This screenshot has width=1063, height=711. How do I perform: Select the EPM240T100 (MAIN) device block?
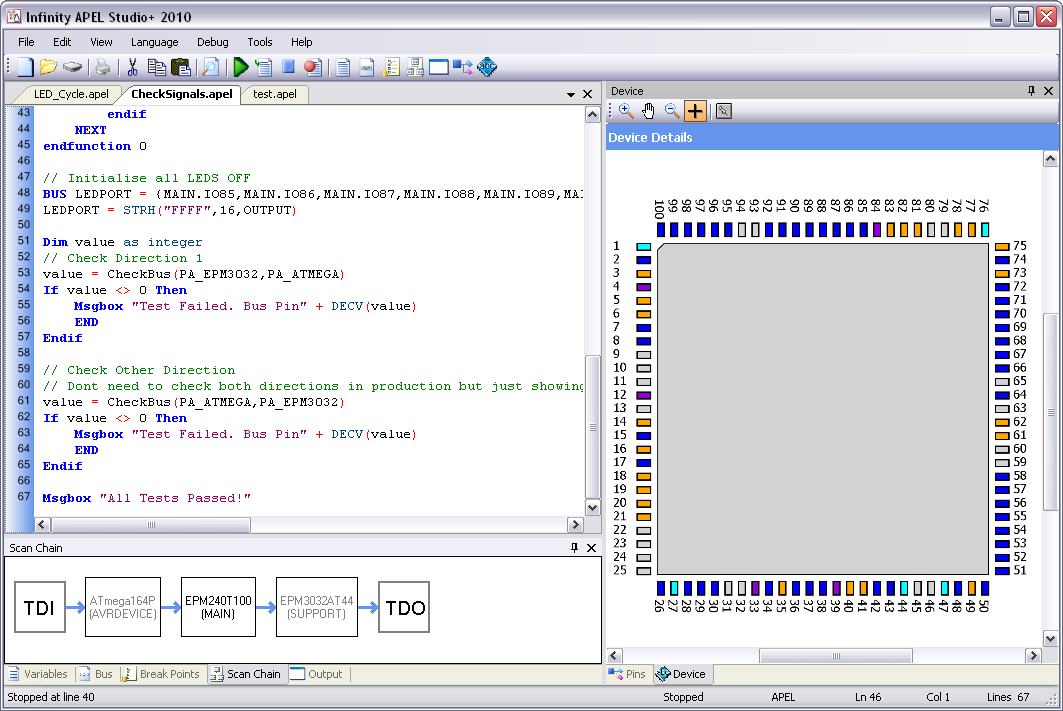click(x=218, y=607)
